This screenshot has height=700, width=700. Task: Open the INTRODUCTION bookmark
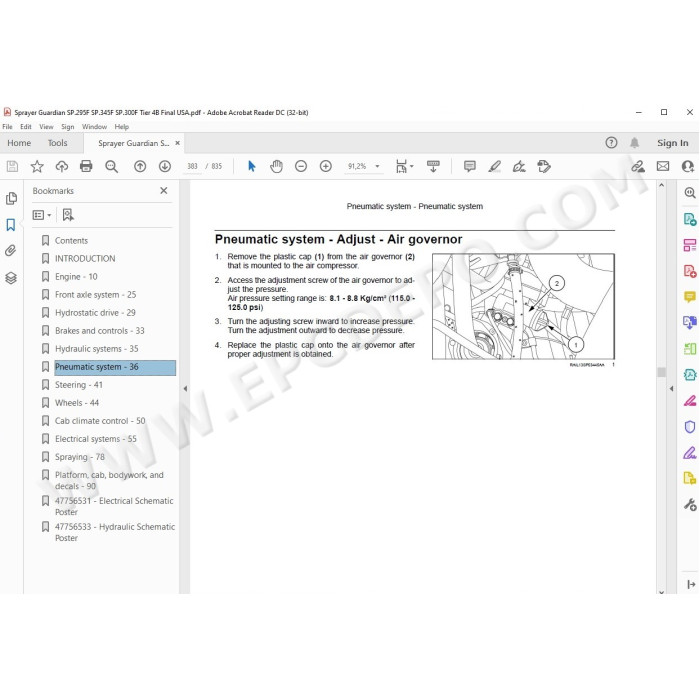(85, 258)
